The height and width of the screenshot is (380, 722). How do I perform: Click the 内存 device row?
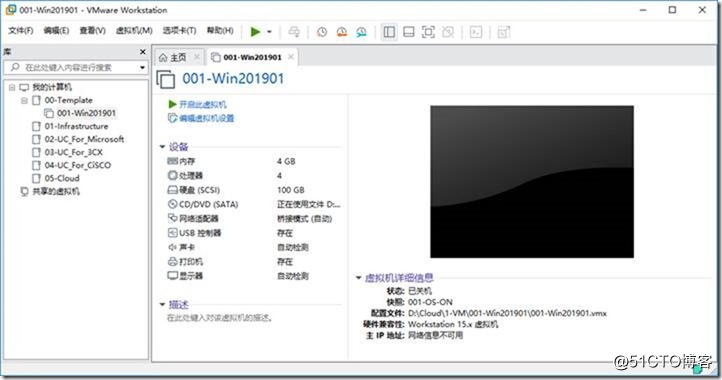point(254,161)
